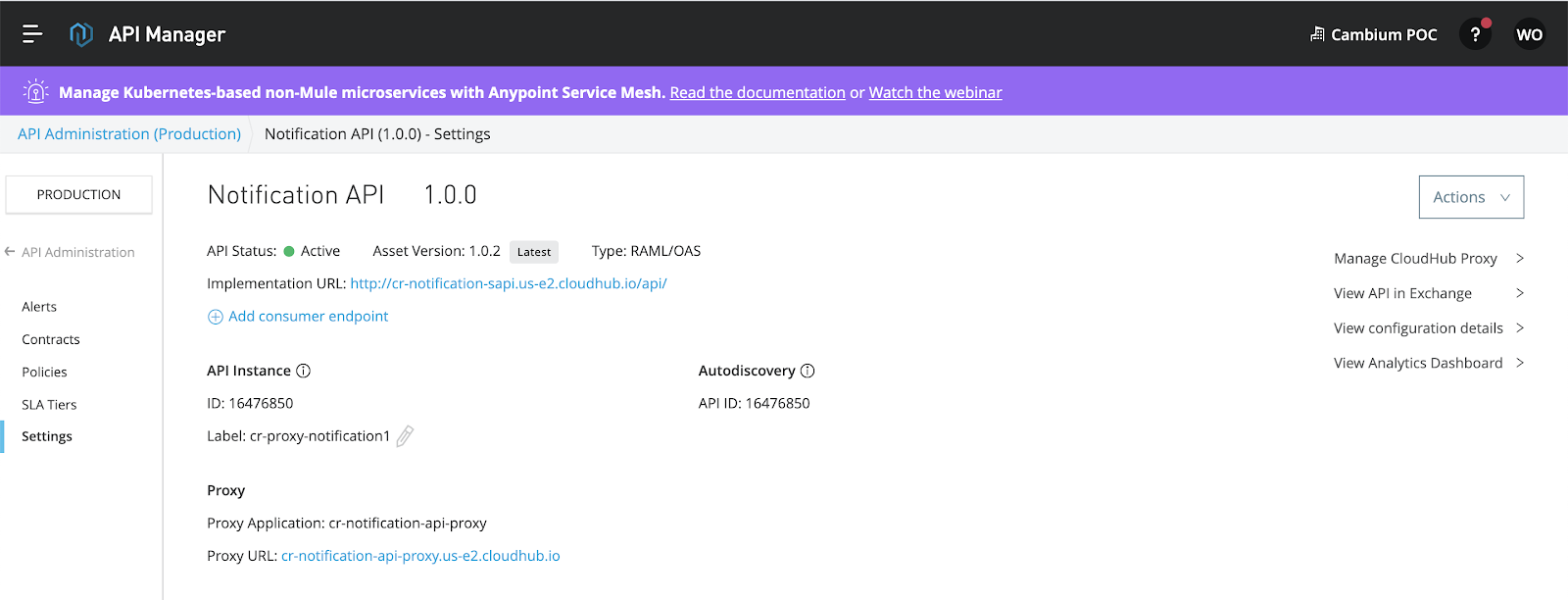Open the hamburger navigation menu
This screenshot has width=1568, height=600.
tap(32, 34)
